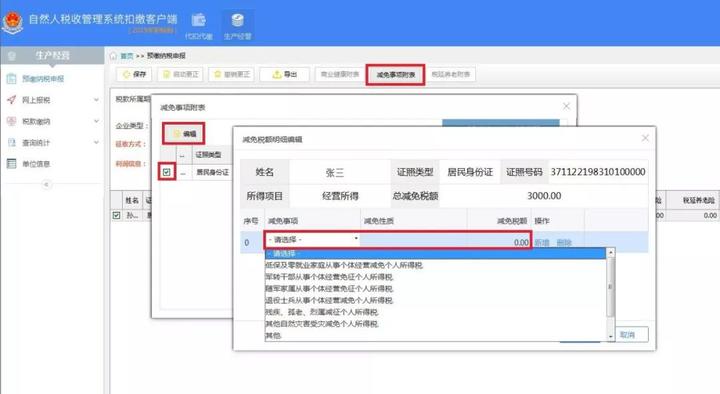Open the 减免事项 请选择 dropdown
Viewport: 720px width, 394px height.
point(312,240)
